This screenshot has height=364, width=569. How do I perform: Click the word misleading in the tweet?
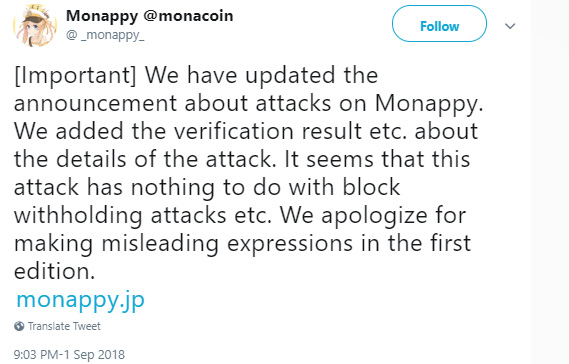tap(160, 244)
